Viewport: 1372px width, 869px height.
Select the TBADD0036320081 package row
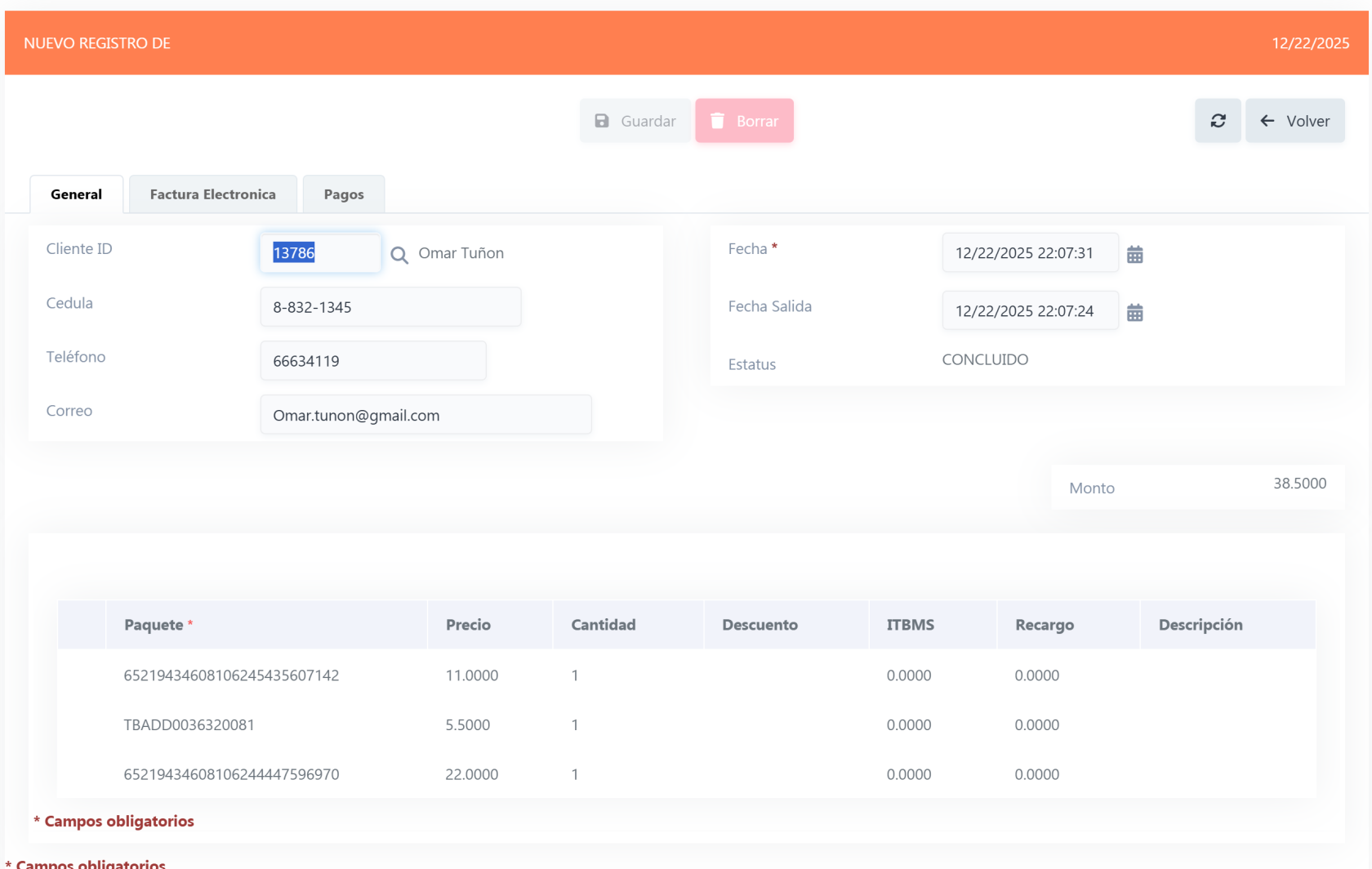click(x=189, y=724)
